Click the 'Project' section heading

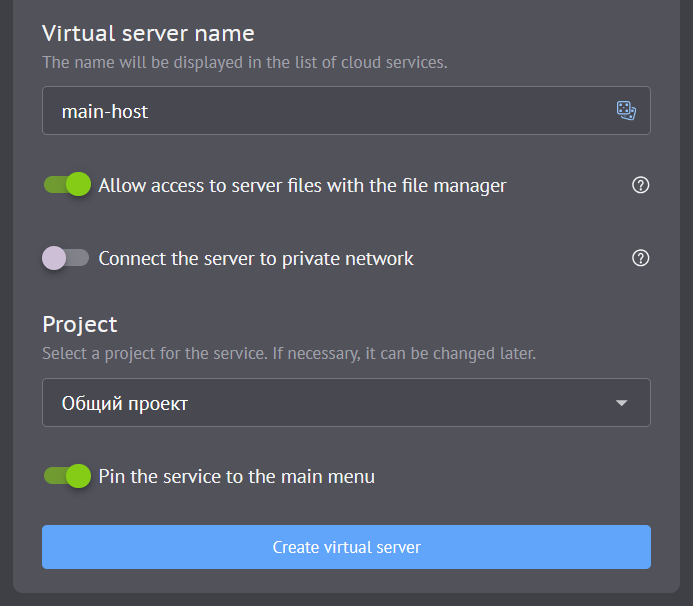(80, 324)
